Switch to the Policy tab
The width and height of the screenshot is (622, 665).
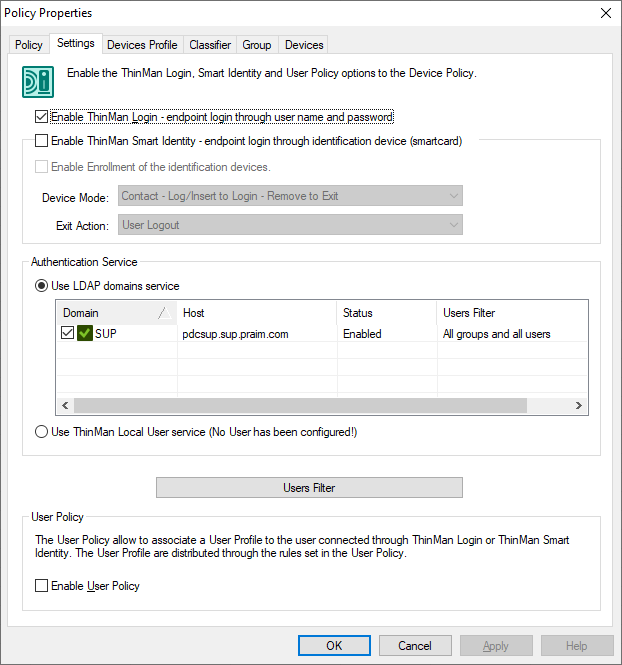pyautogui.click(x=29, y=45)
